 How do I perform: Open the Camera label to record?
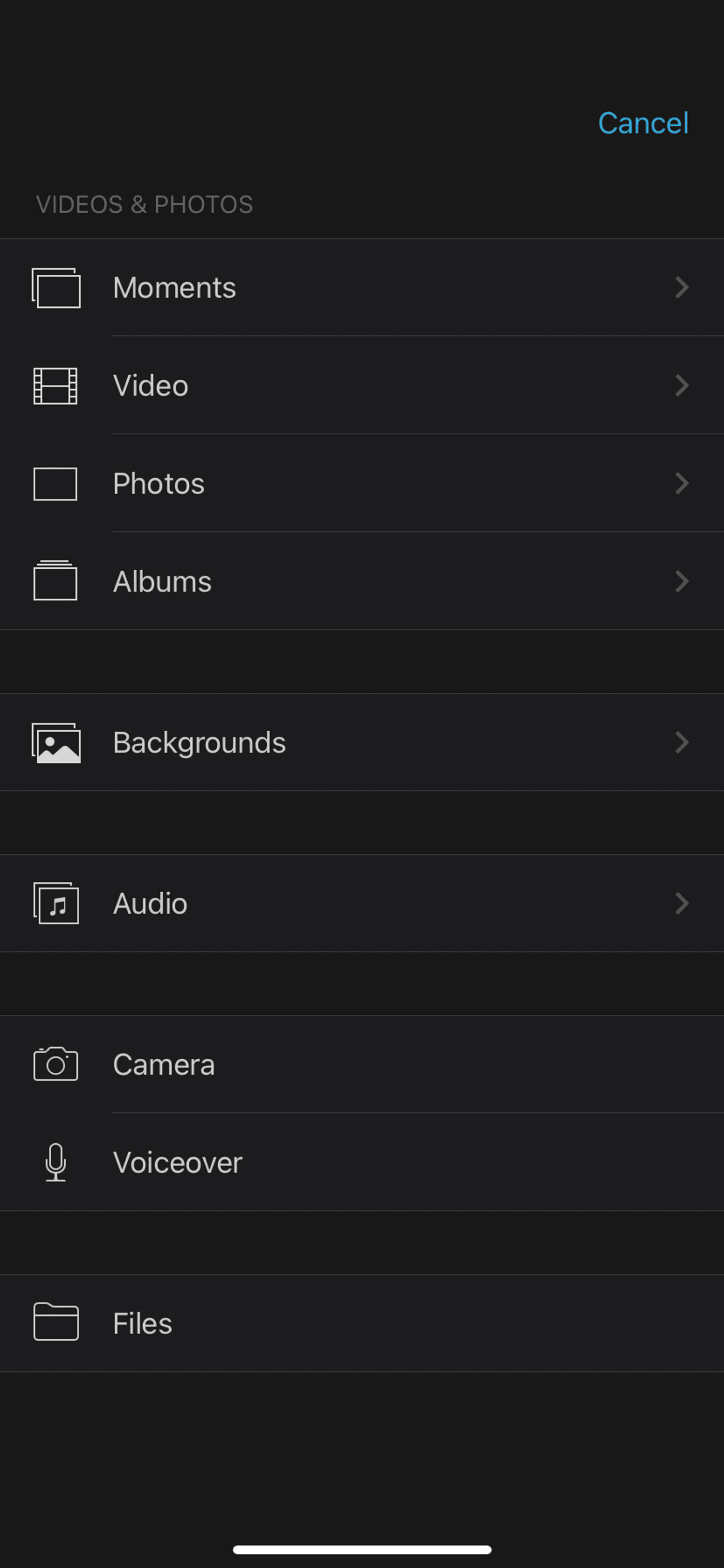(x=163, y=1064)
